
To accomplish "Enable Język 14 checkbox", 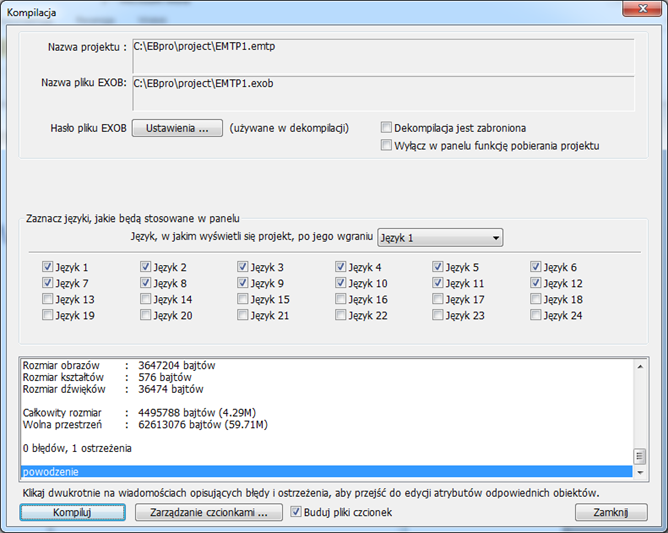I will click(x=145, y=299).
